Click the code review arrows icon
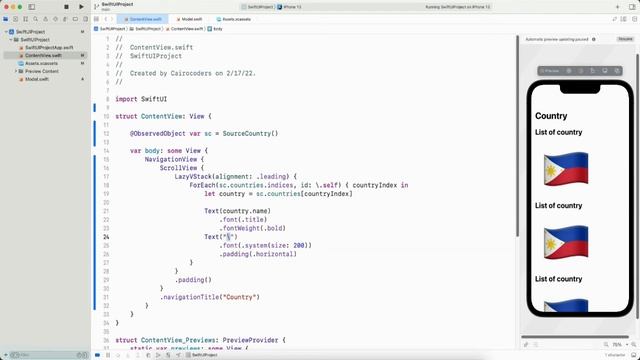This screenshot has height=360, width=640. [x=614, y=19]
